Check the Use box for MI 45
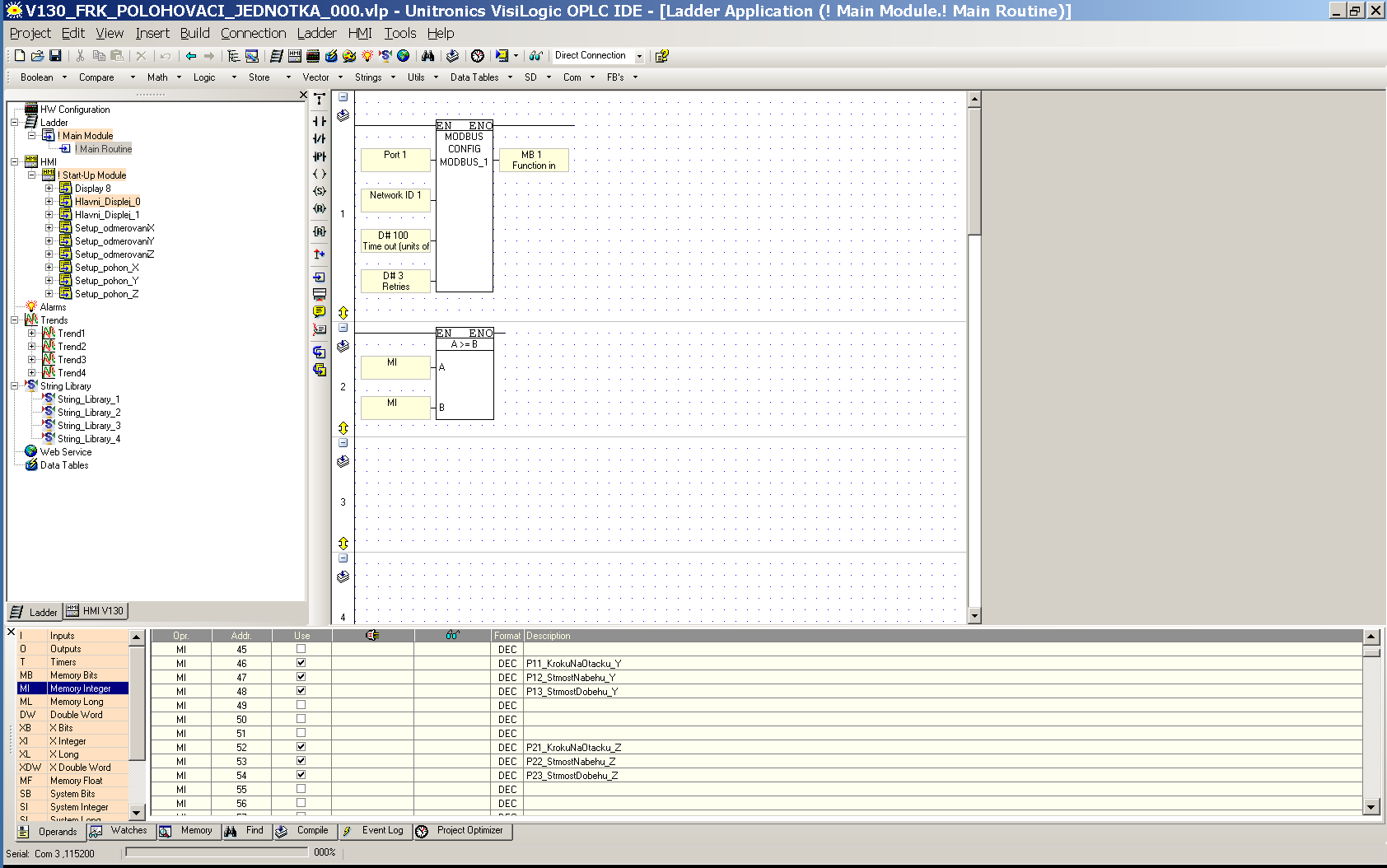 [x=301, y=649]
